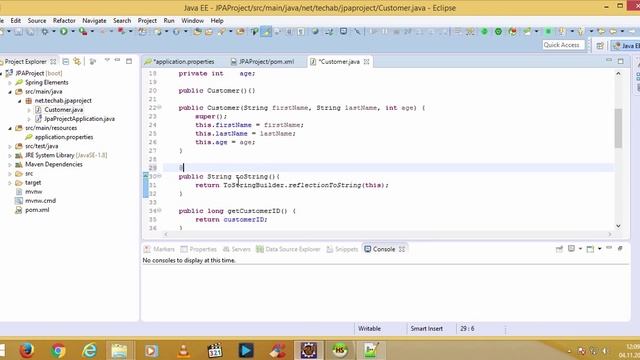Switch to the Snippets tab
The image size is (640, 360).
click(x=342, y=249)
